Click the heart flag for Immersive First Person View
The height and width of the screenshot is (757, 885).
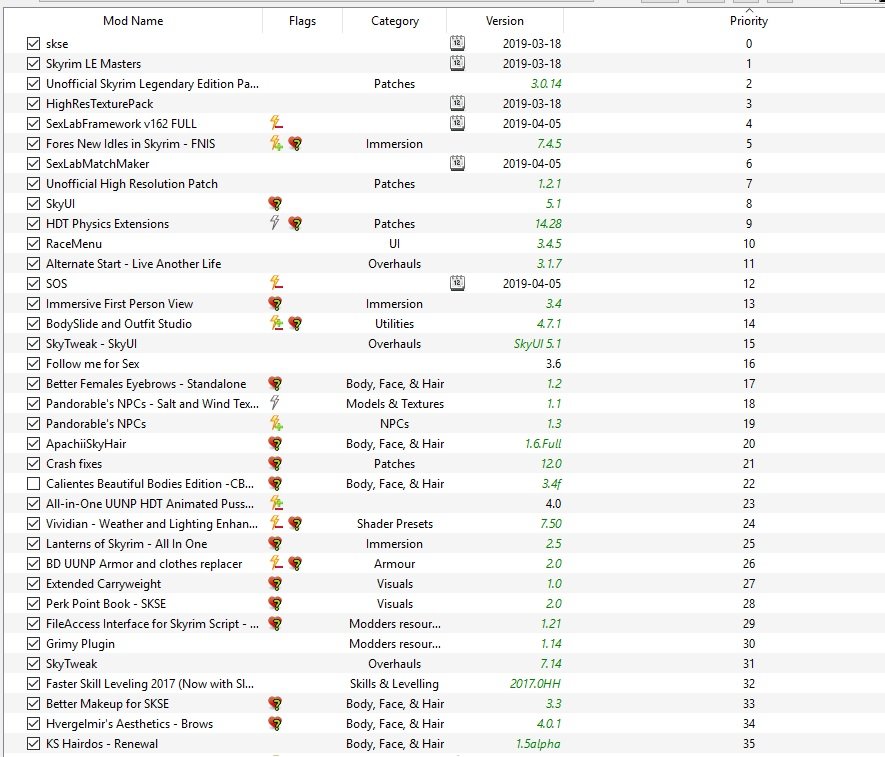pos(275,304)
